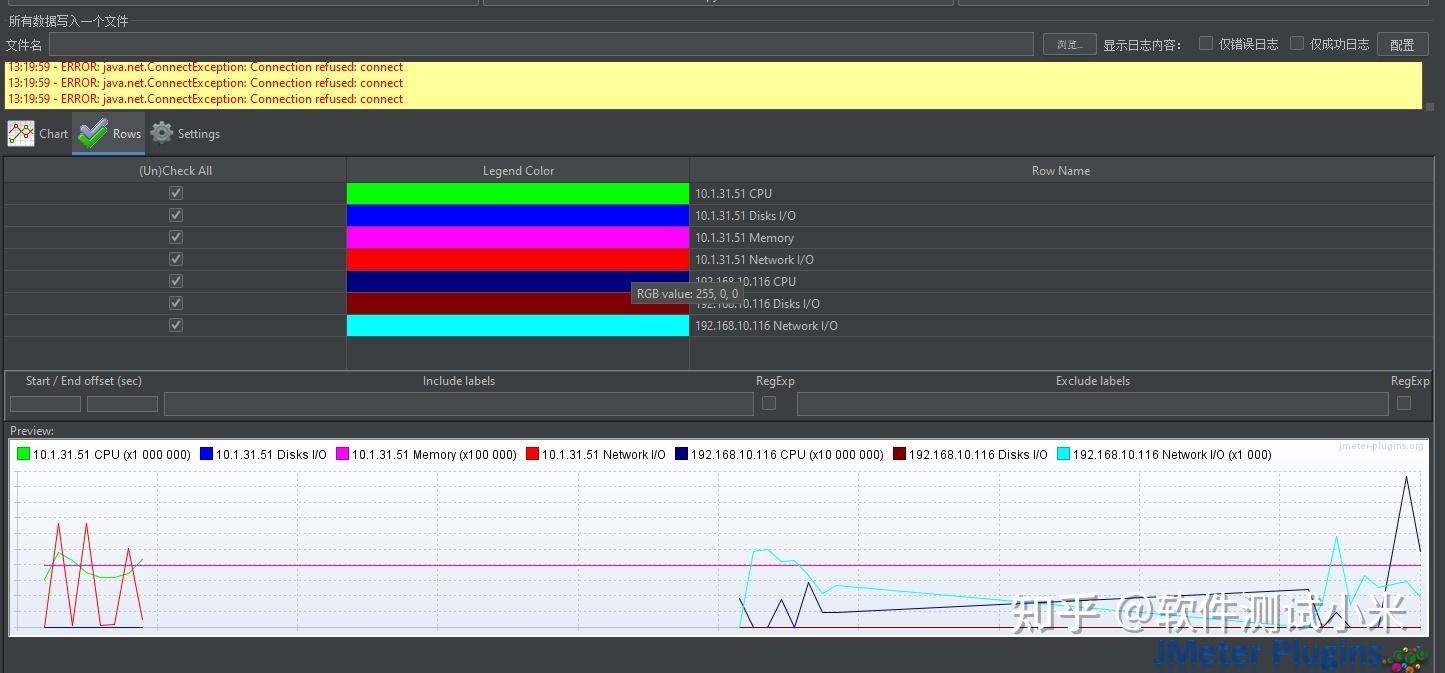The height and width of the screenshot is (673, 1445).
Task: Click the Legend Color column header
Action: [x=518, y=170]
